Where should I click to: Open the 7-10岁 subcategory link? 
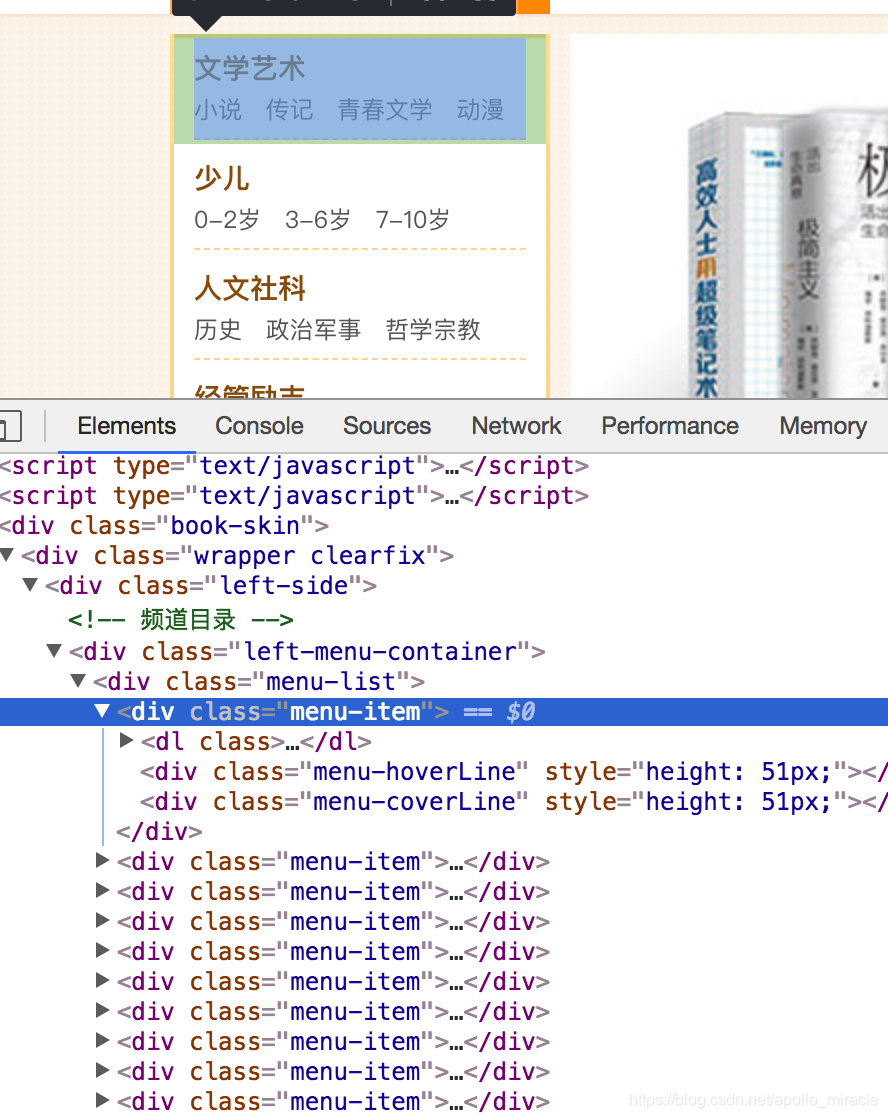coord(413,220)
